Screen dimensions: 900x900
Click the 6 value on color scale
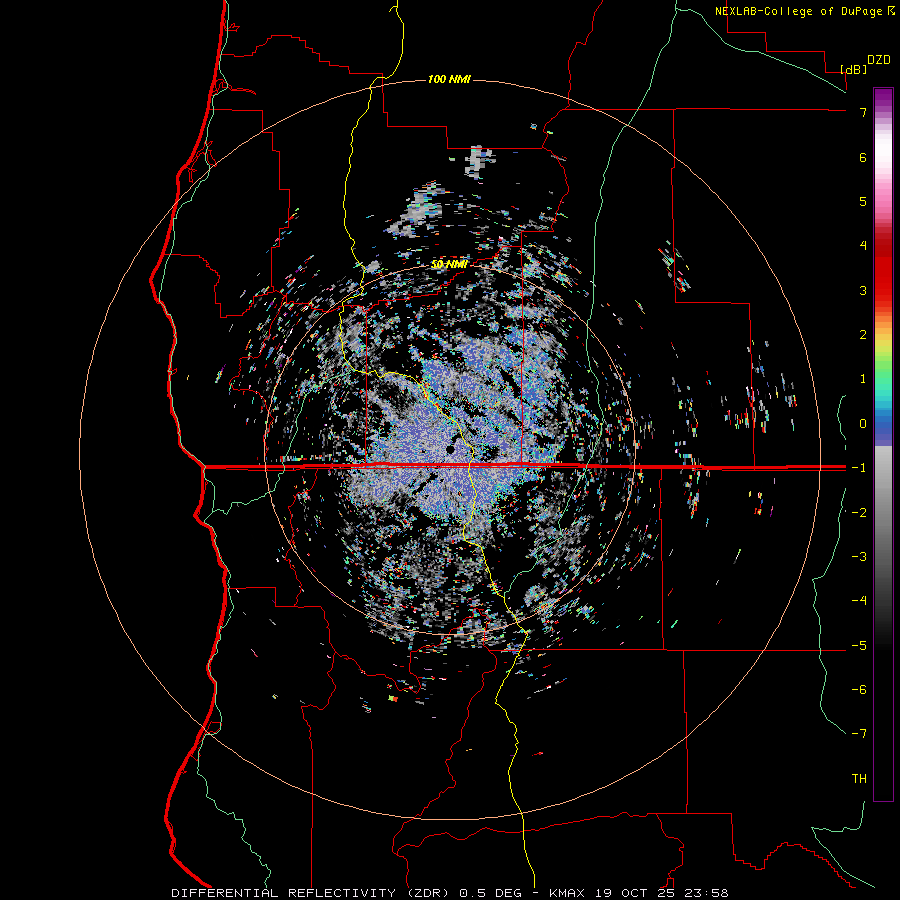coord(863,157)
